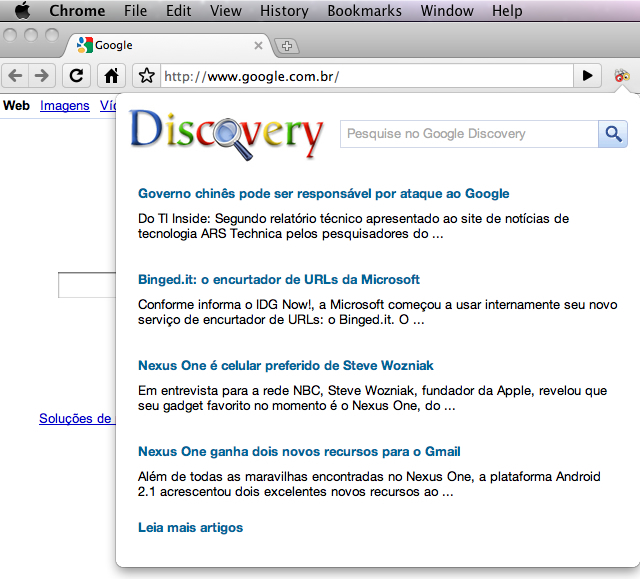
Task: Bookmark this page with the star icon
Action: tap(147, 76)
